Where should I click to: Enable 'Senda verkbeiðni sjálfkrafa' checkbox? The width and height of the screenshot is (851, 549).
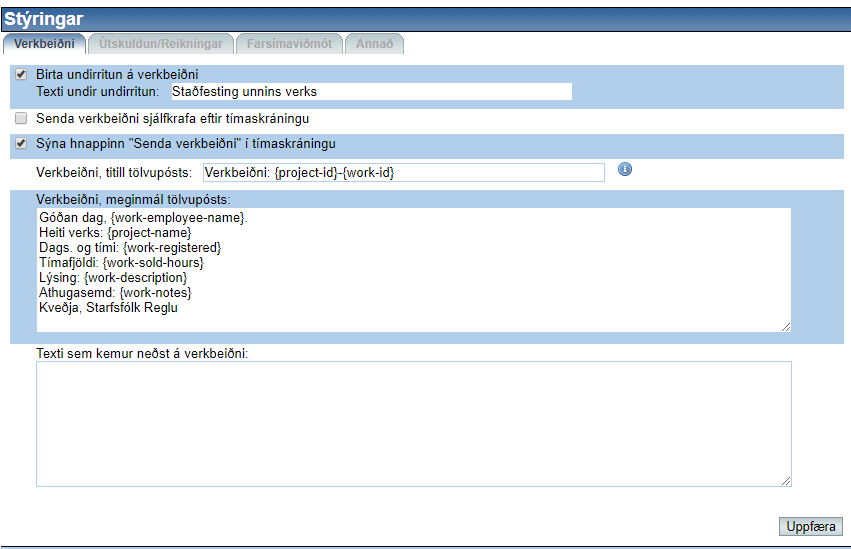click(21, 118)
